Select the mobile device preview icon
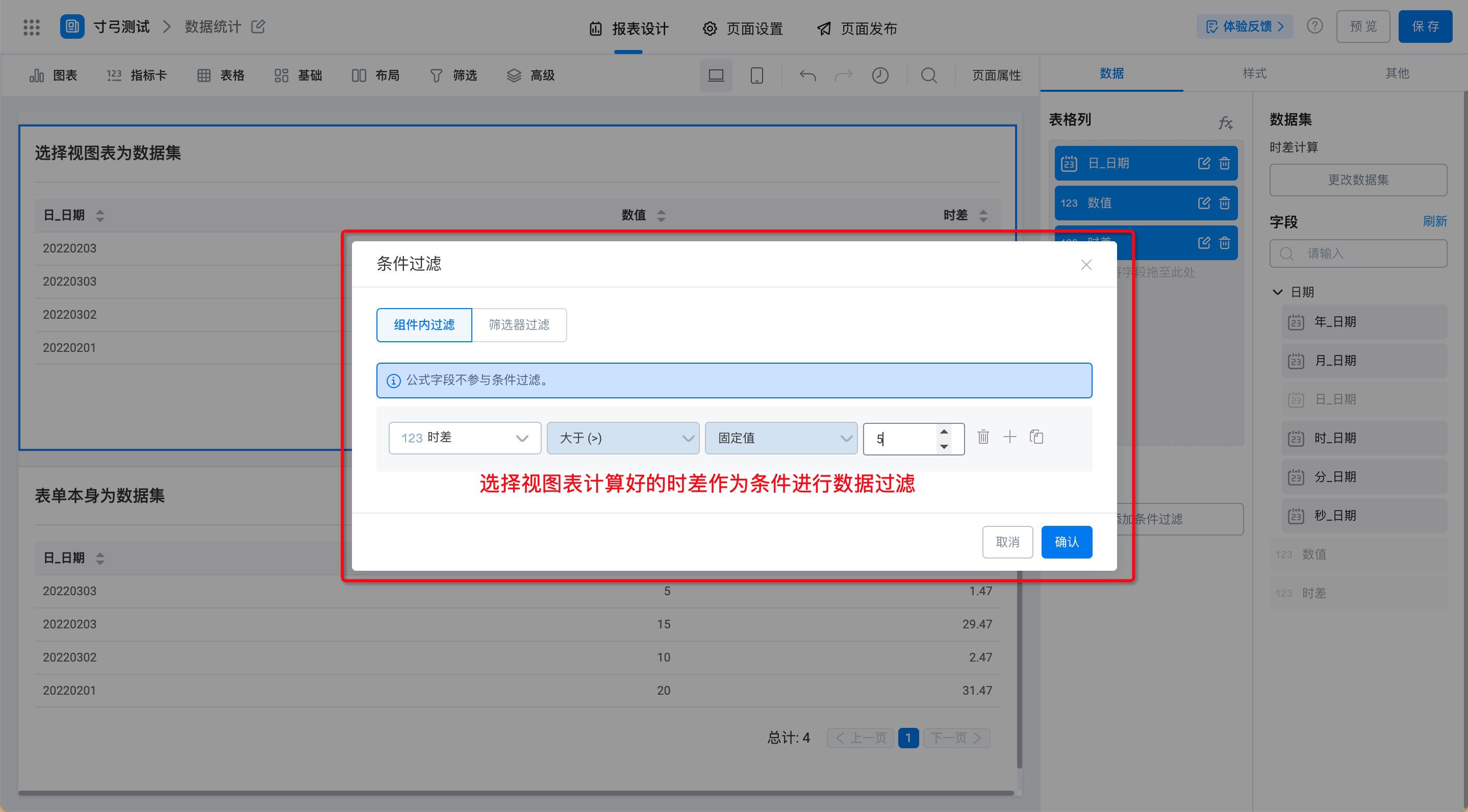Screen dimensions: 1468x812 [x=757, y=75]
